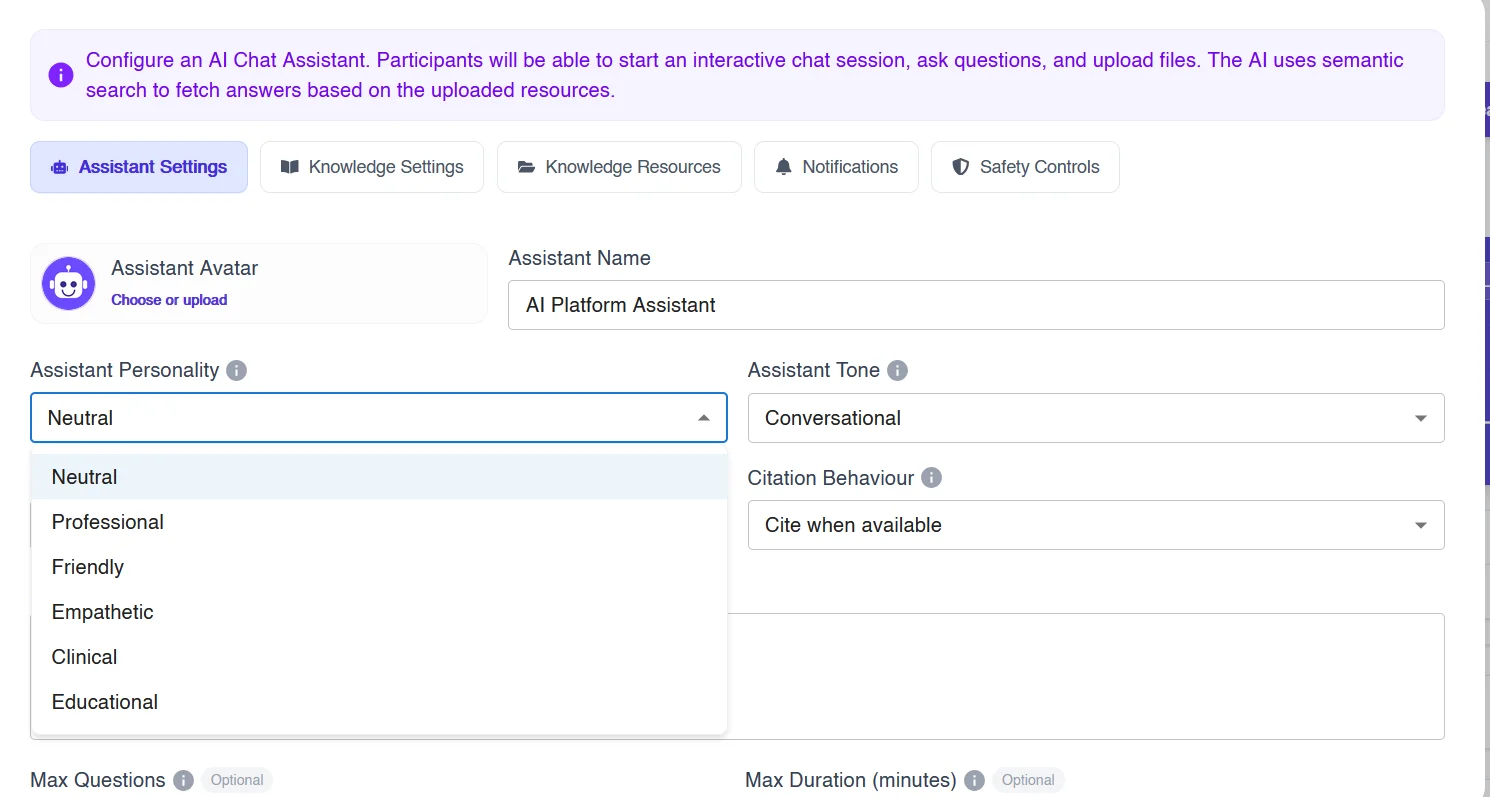Click the info icon beside Citation Behaviour
Screen dimensions: 1490x797
(931, 478)
